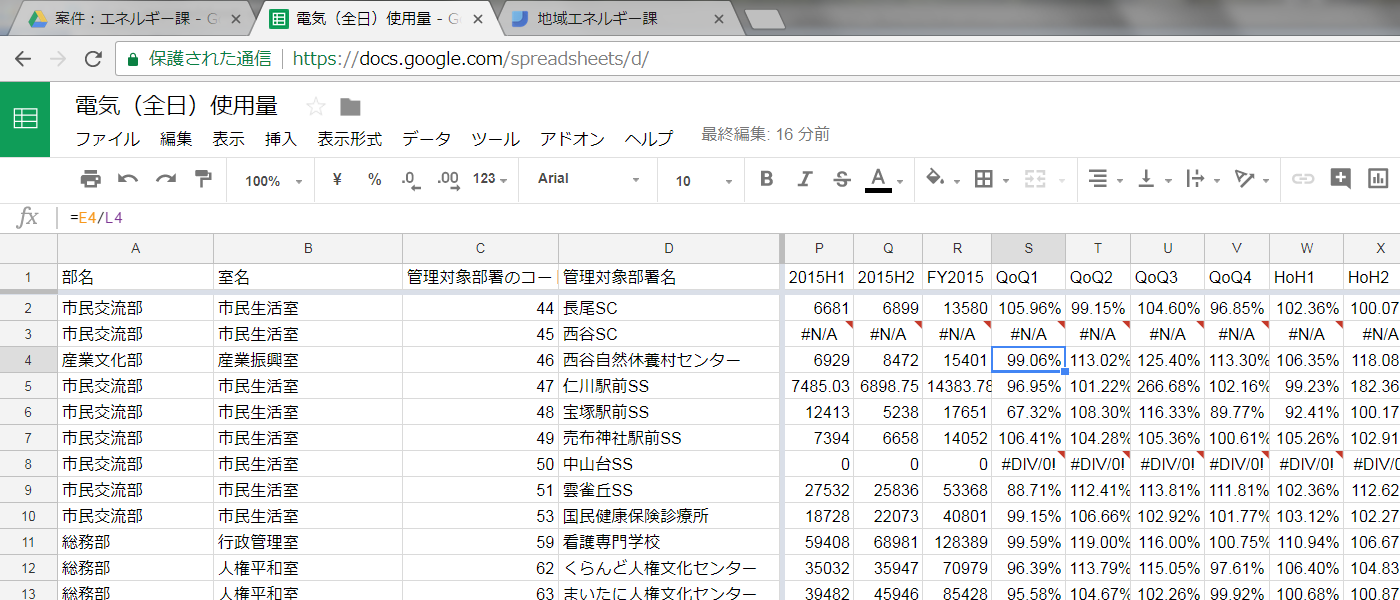The width and height of the screenshot is (1400, 600).
Task: Reload the browser page
Action: point(93,59)
